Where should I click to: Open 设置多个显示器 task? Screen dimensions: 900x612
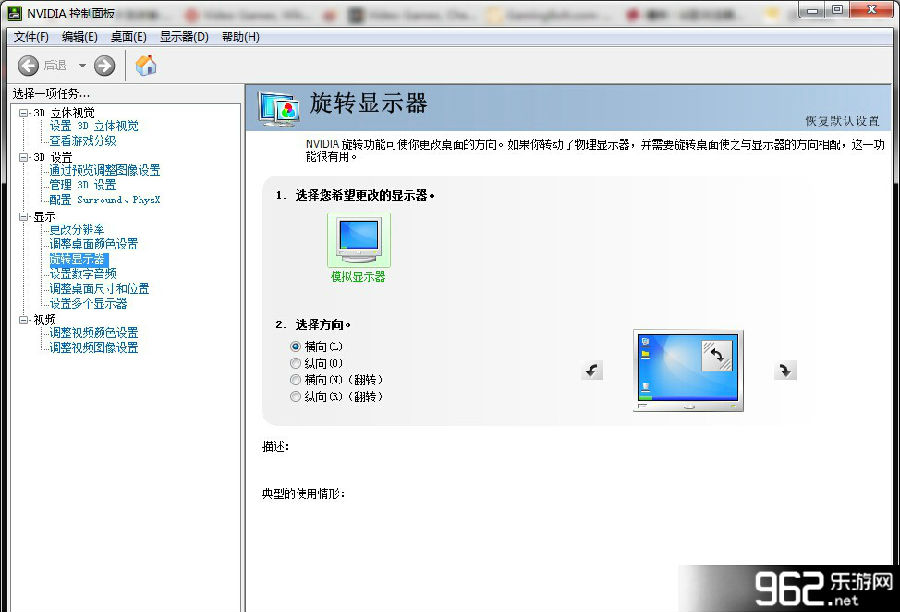click(x=88, y=304)
